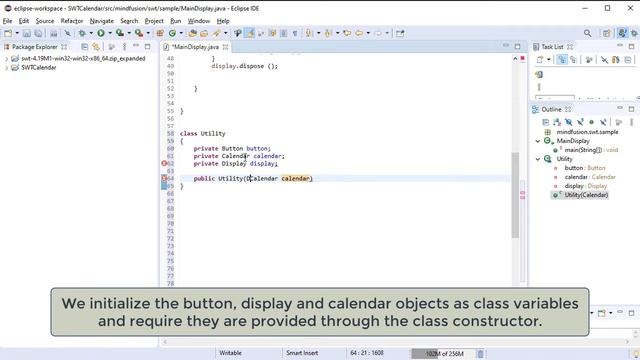
Task: Open the Navigate menu
Action: [x=102, y=21]
